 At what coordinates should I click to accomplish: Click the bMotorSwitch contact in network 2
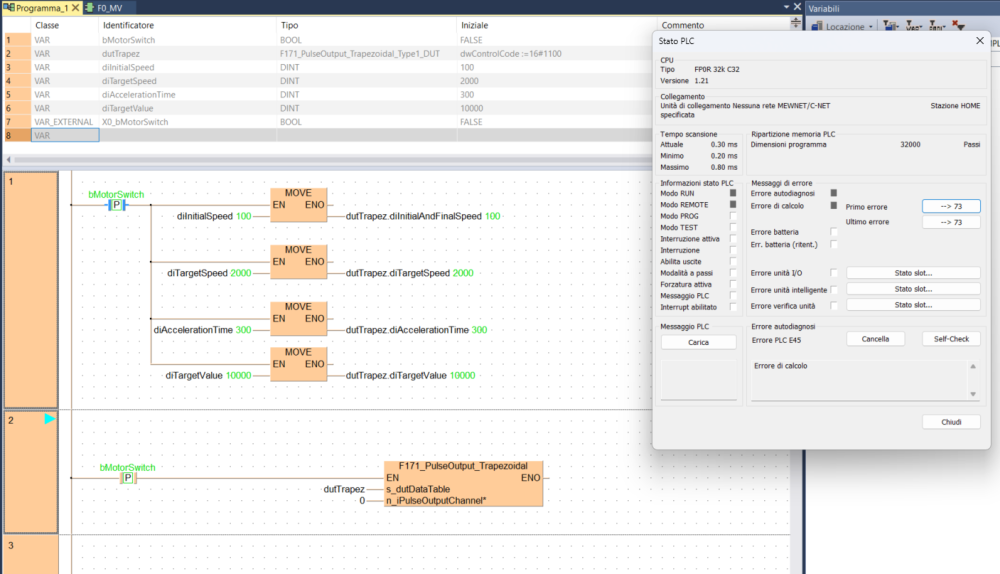127,478
